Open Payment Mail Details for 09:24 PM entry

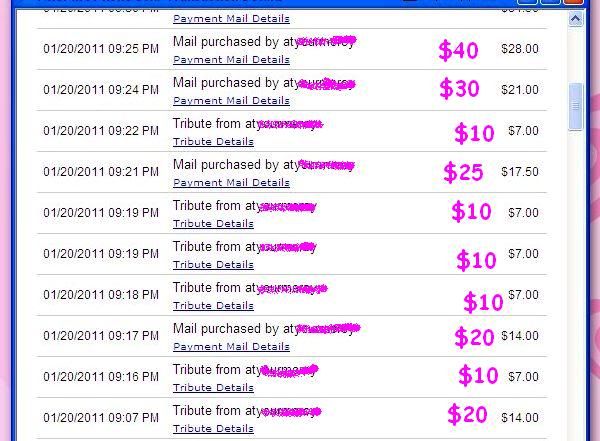click(231, 101)
